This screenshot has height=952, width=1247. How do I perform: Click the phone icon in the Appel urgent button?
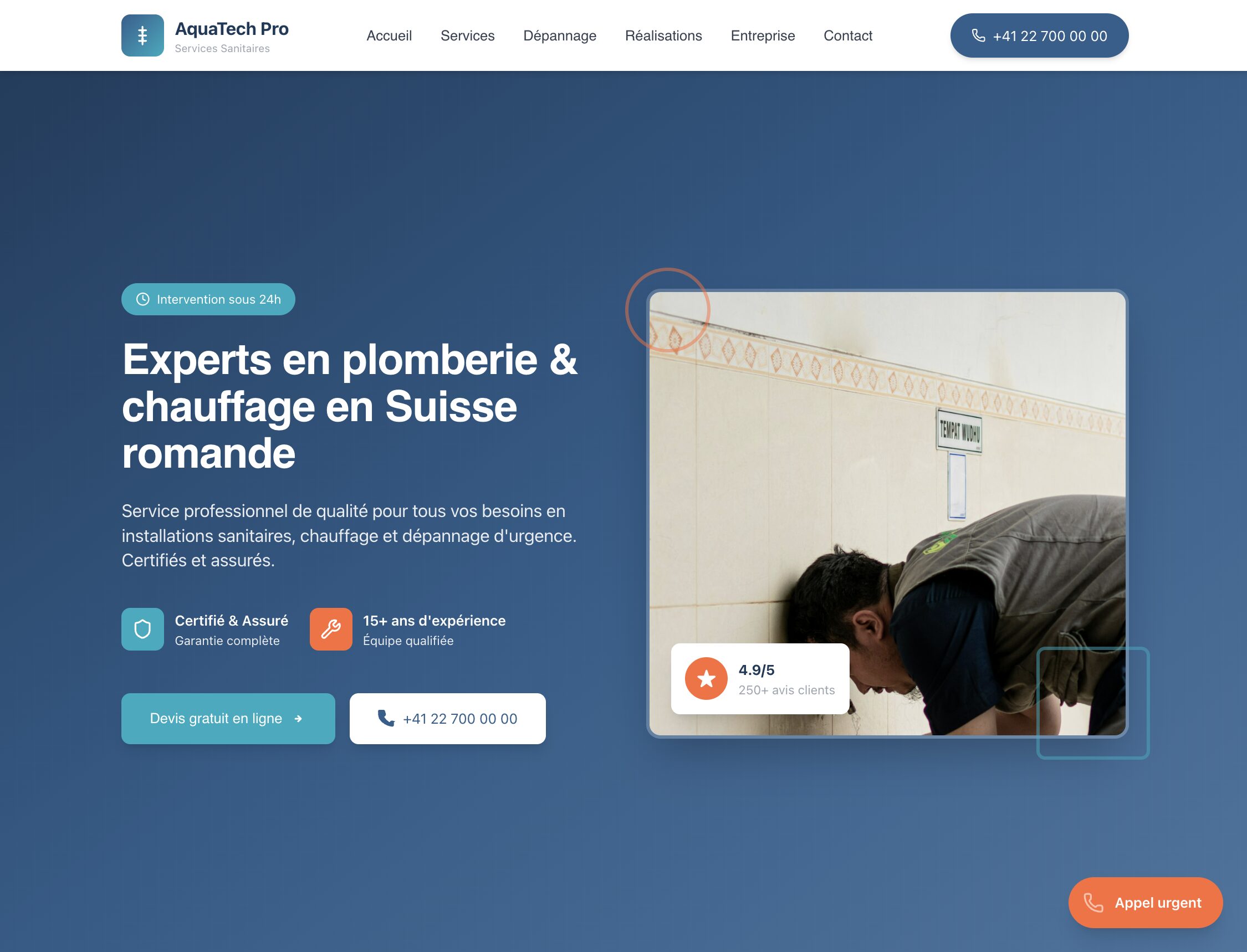click(x=1093, y=903)
